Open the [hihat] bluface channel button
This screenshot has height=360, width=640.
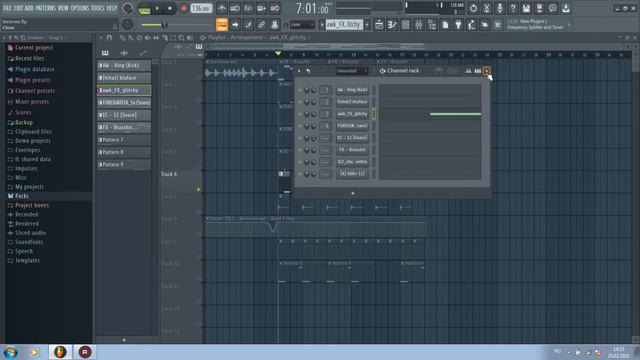point(352,102)
